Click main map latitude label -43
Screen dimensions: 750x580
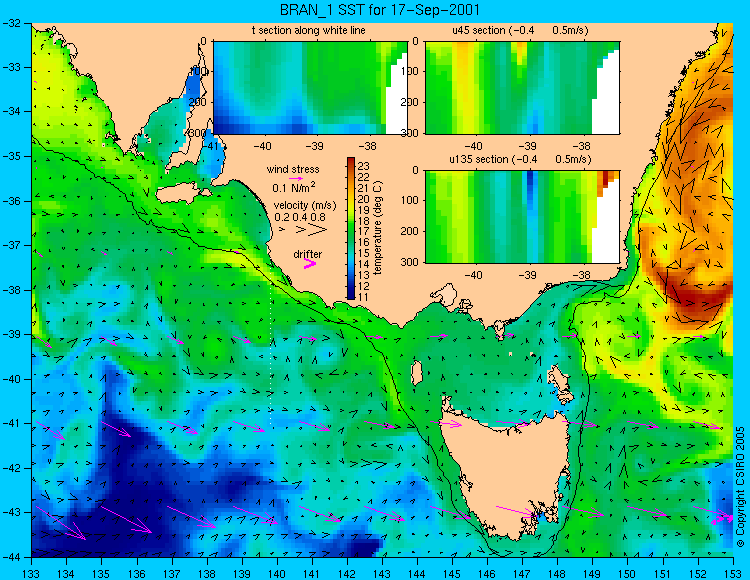(x=11, y=512)
